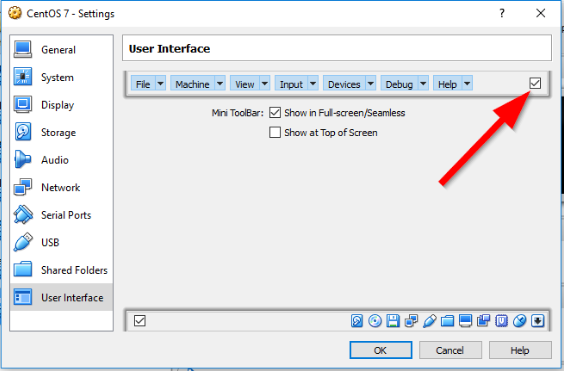Click the video capture status bar indicator
Image resolution: width=564 pixels, height=371 pixels.
coord(483,321)
